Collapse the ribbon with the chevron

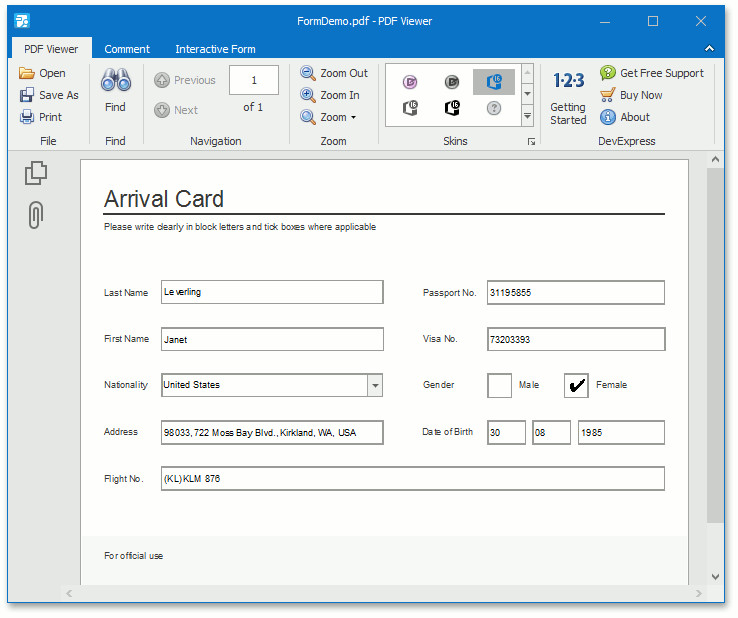709,48
